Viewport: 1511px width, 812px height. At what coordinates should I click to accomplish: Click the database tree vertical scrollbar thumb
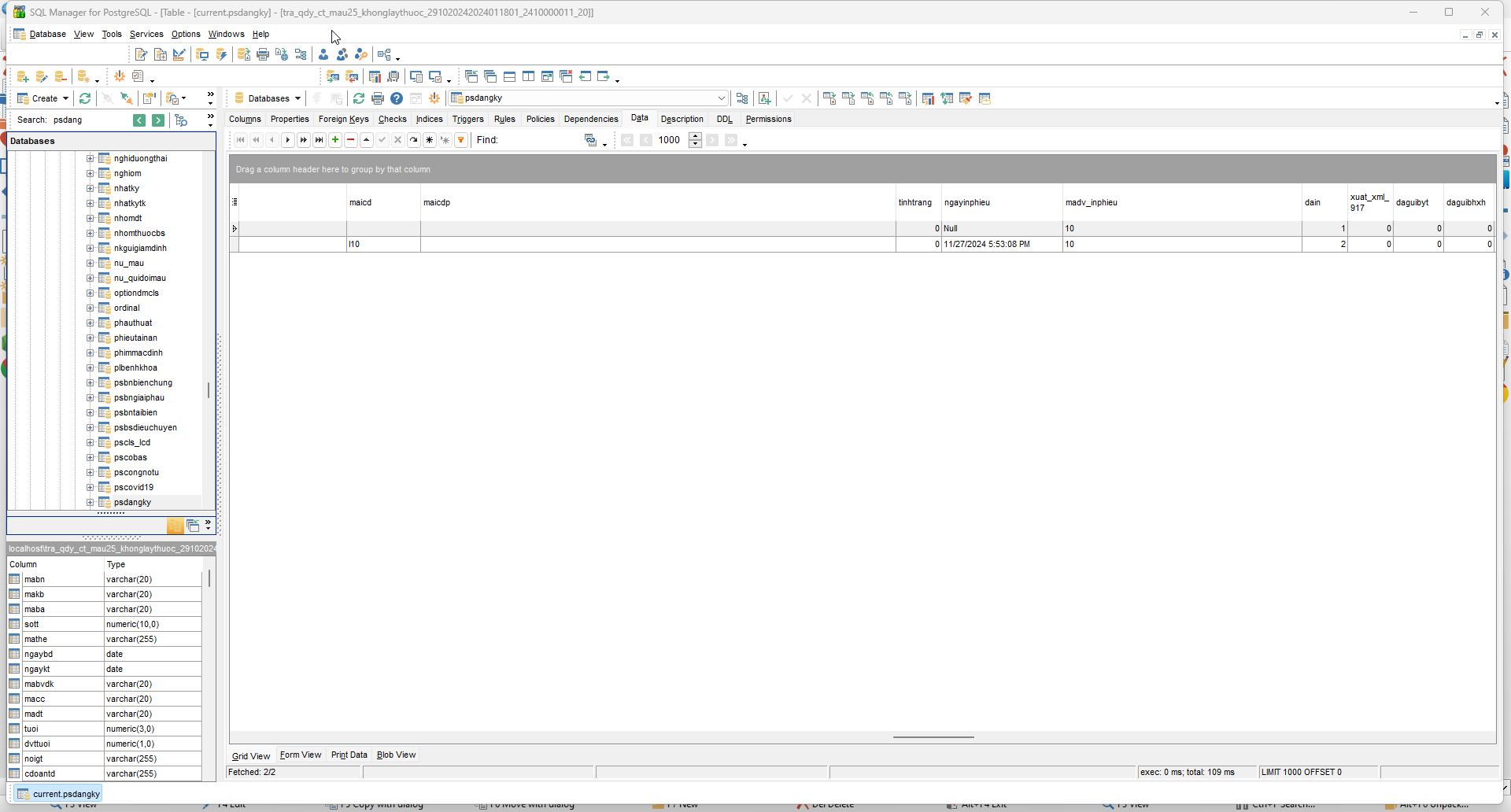point(209,390)
